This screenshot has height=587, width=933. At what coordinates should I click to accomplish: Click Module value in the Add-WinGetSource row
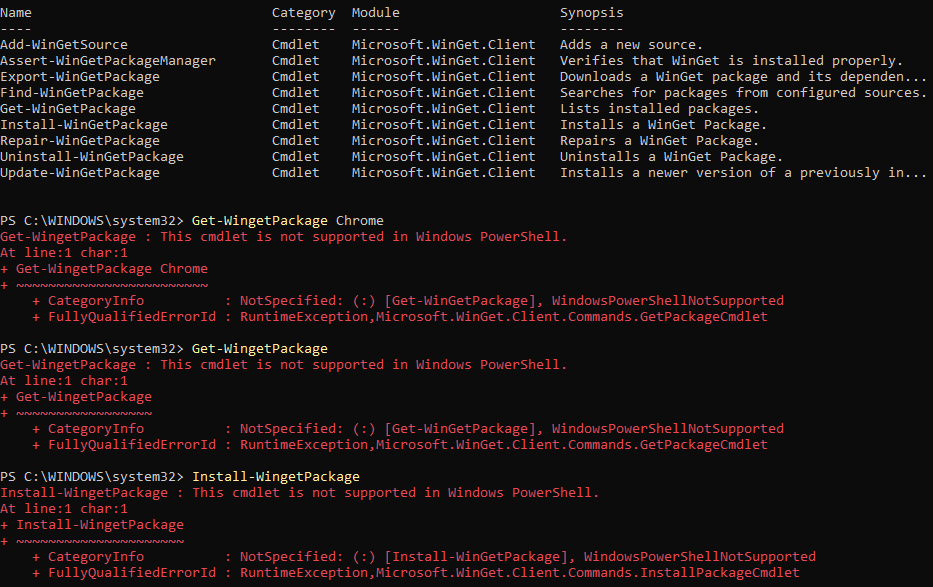pos(443,45)
